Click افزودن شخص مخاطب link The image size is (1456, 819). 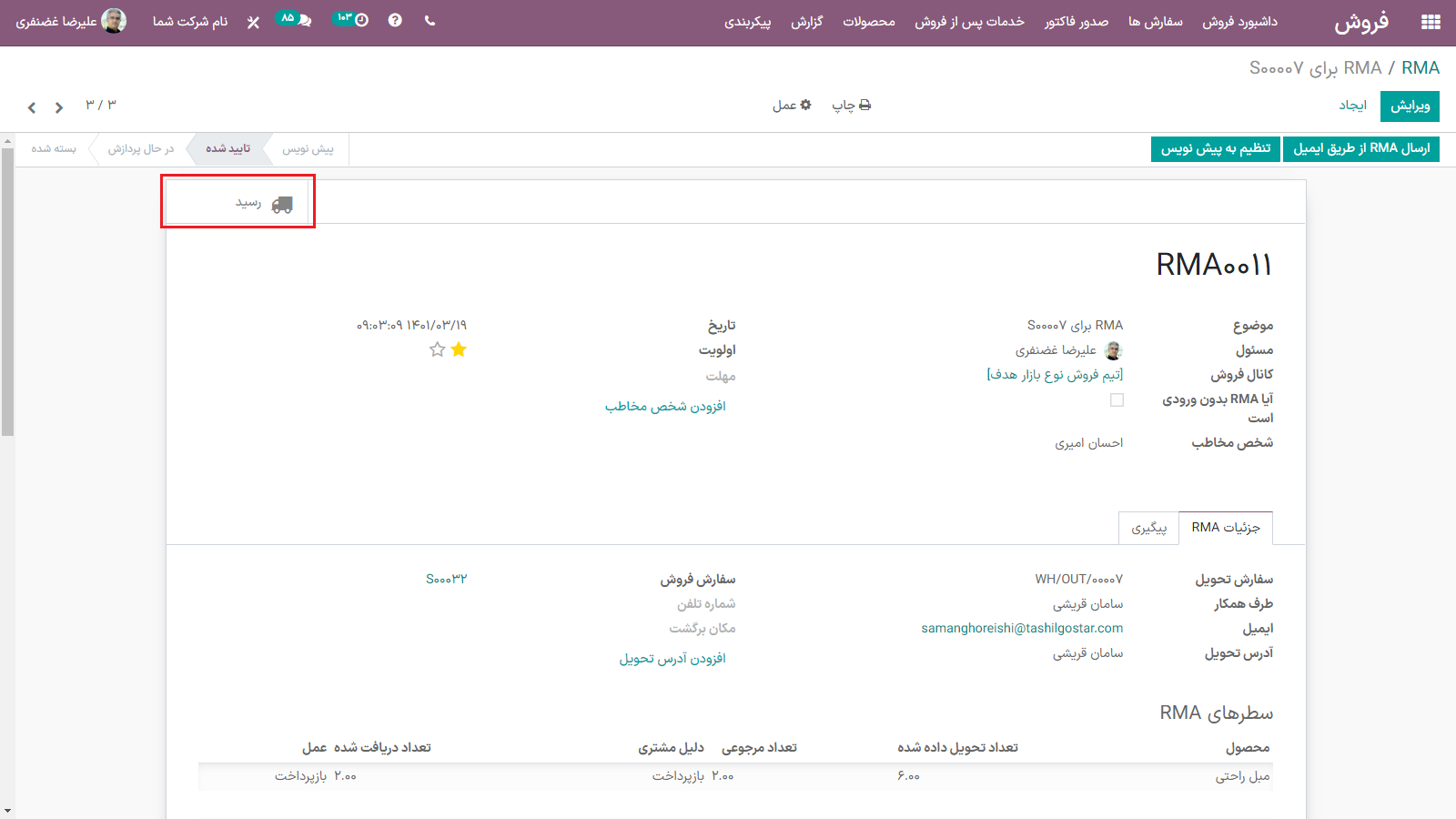point(665,406)
